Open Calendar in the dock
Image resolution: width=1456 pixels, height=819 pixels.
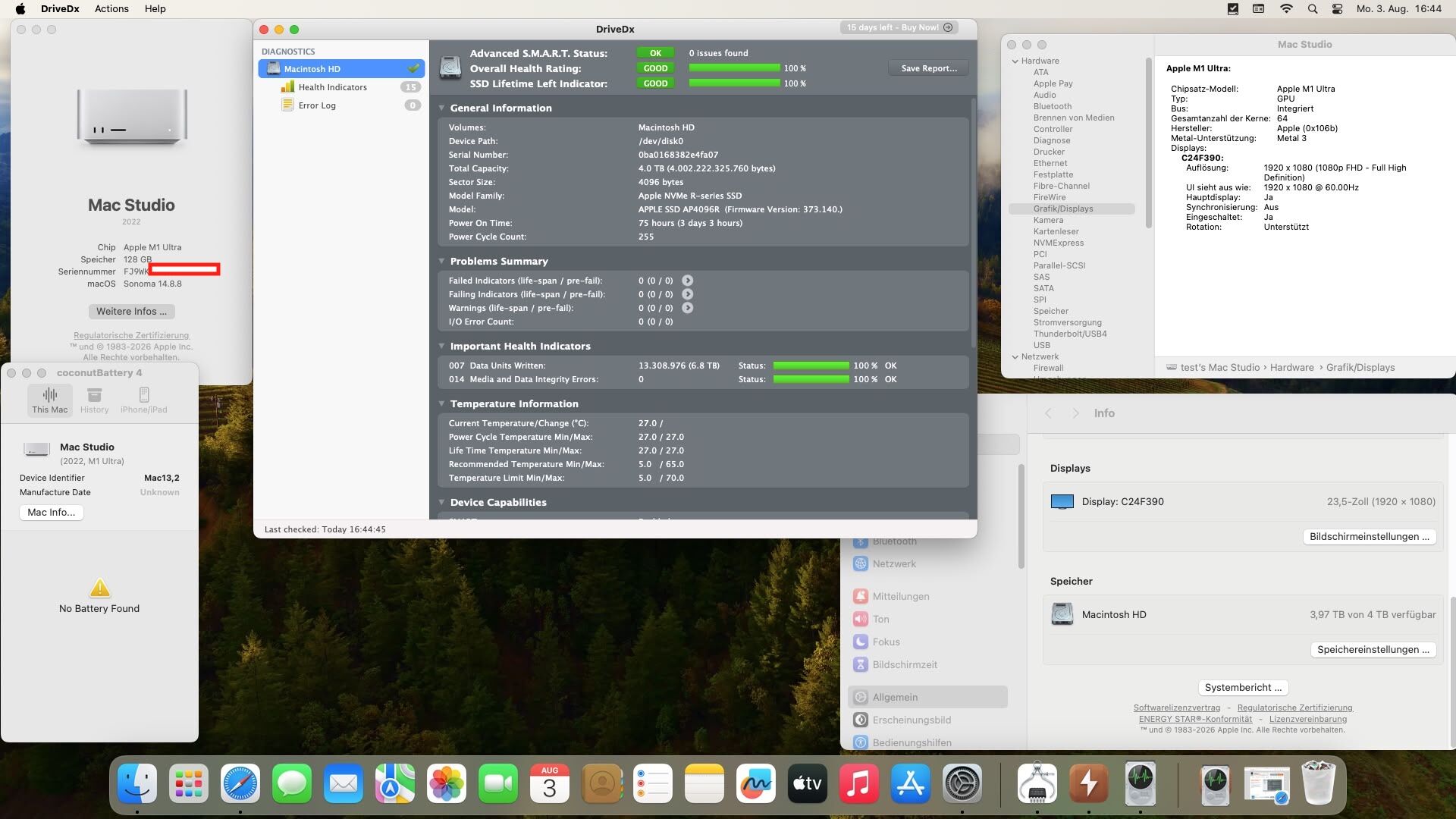tap(550, 783)
